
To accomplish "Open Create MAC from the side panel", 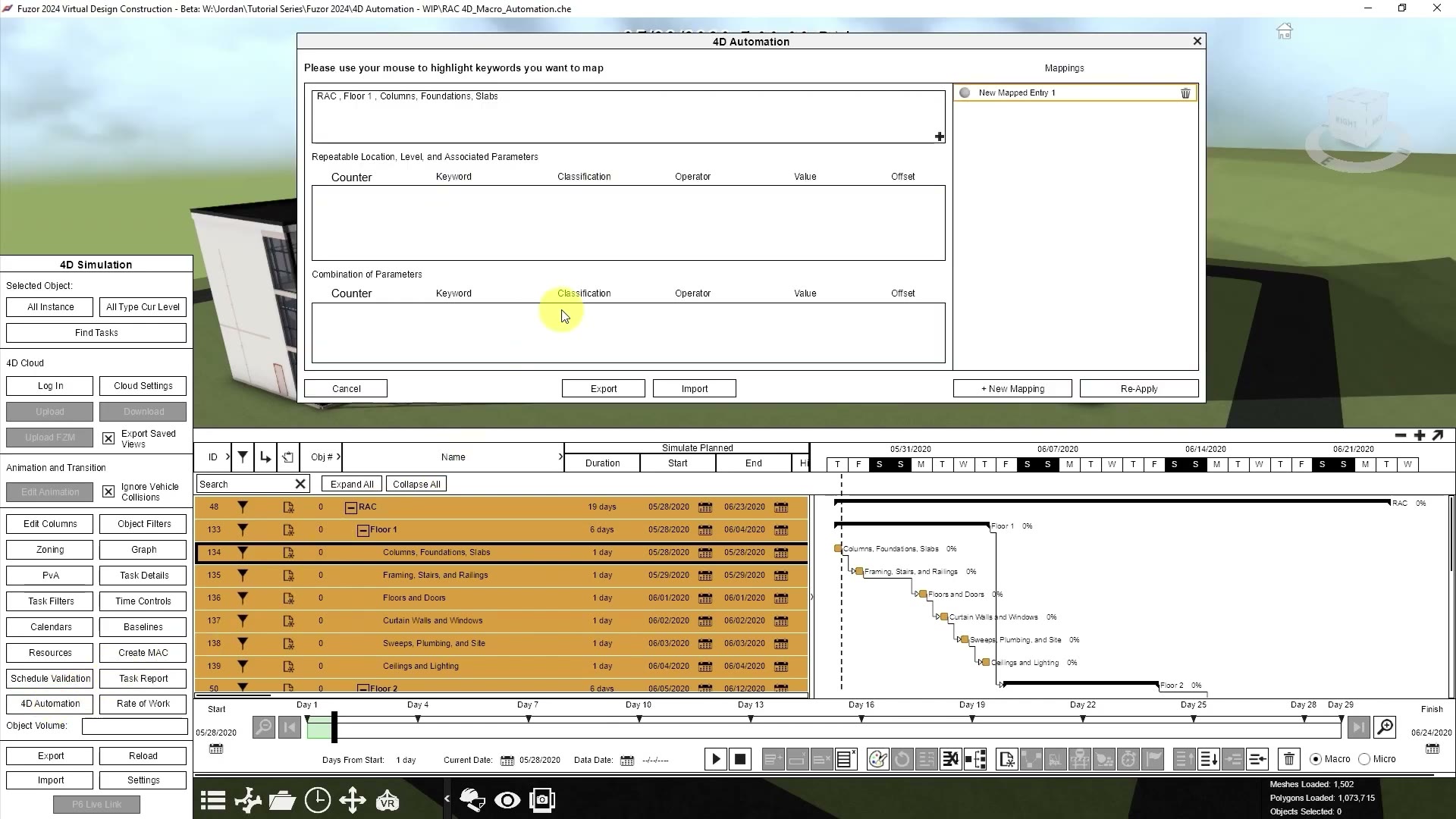I will tap(143, 653).
